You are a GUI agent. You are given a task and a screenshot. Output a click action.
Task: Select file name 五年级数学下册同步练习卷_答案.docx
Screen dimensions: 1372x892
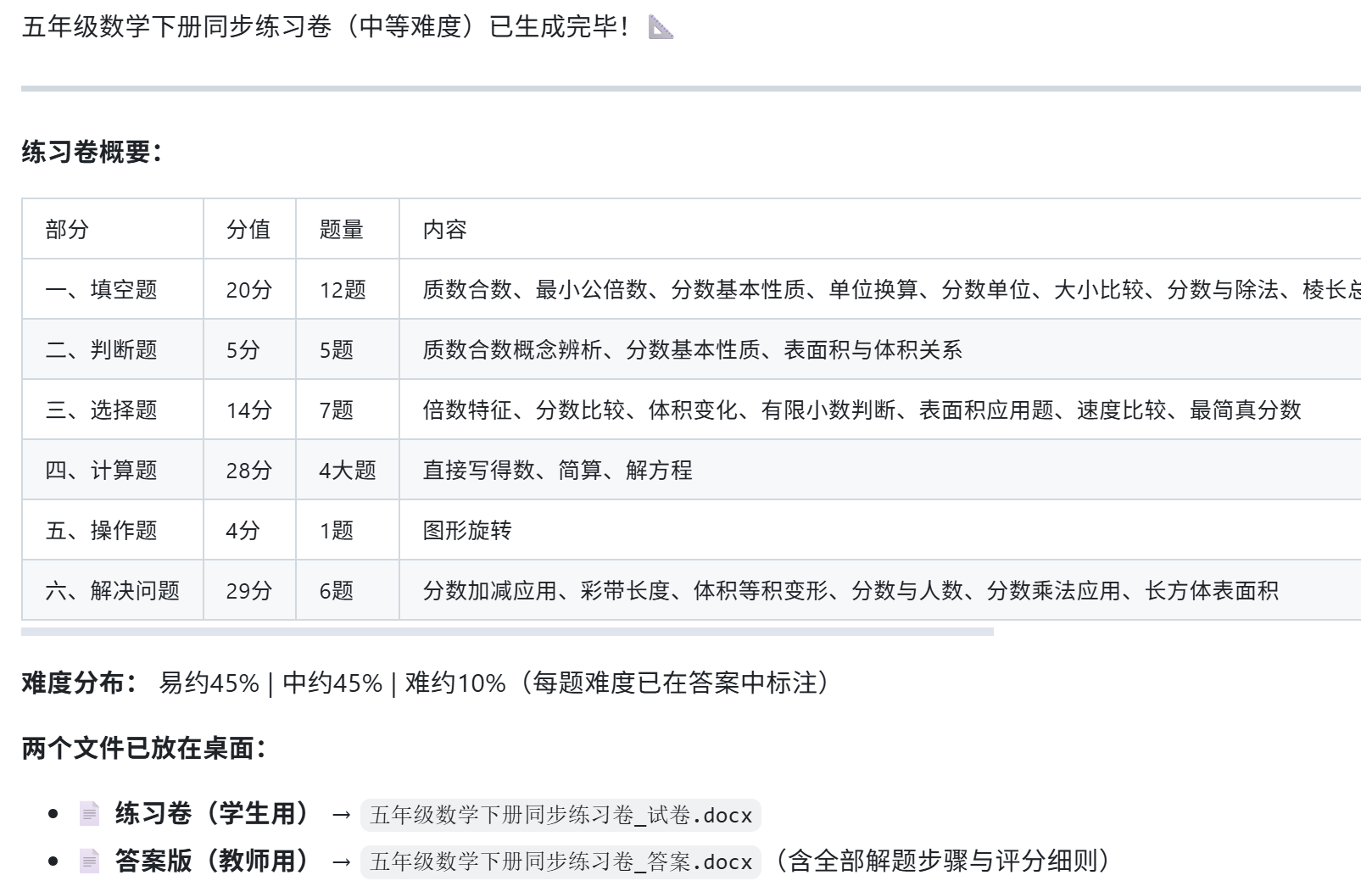[x=561, y=861]
